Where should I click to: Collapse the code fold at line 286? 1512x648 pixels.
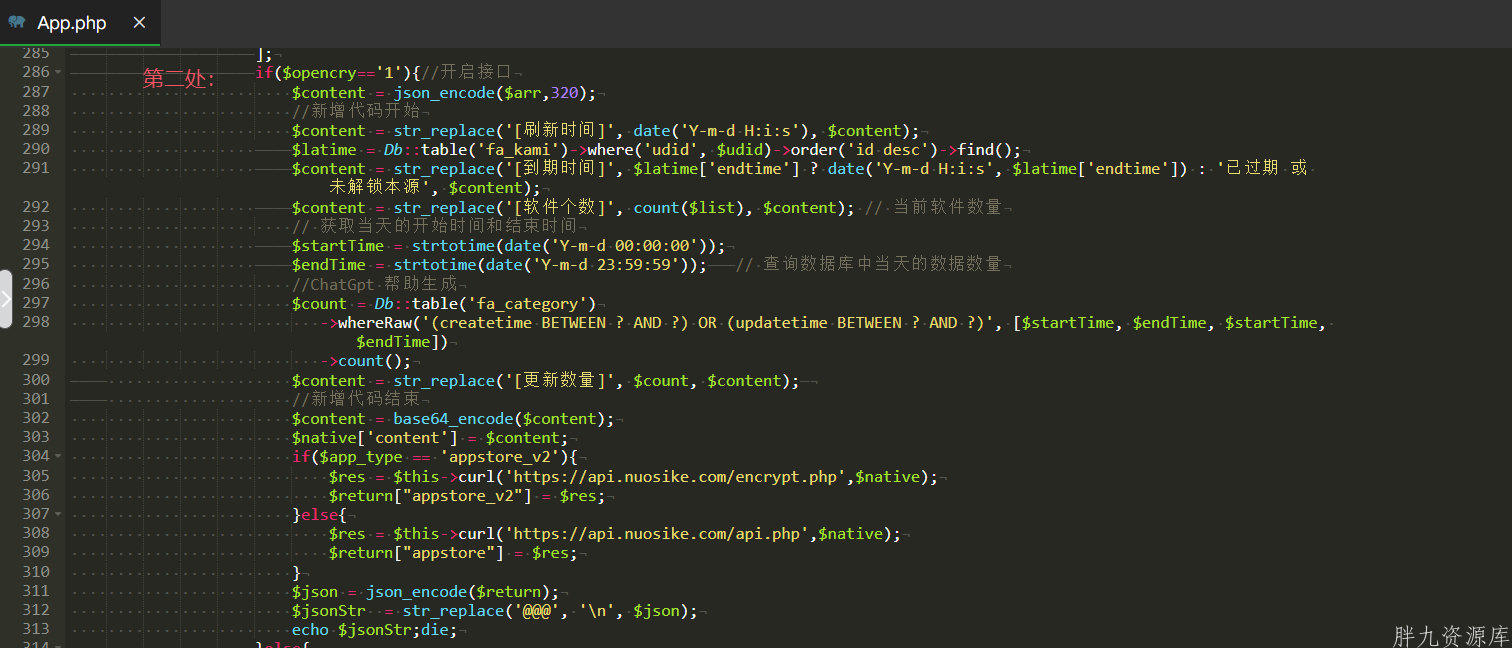click(58, 72)
